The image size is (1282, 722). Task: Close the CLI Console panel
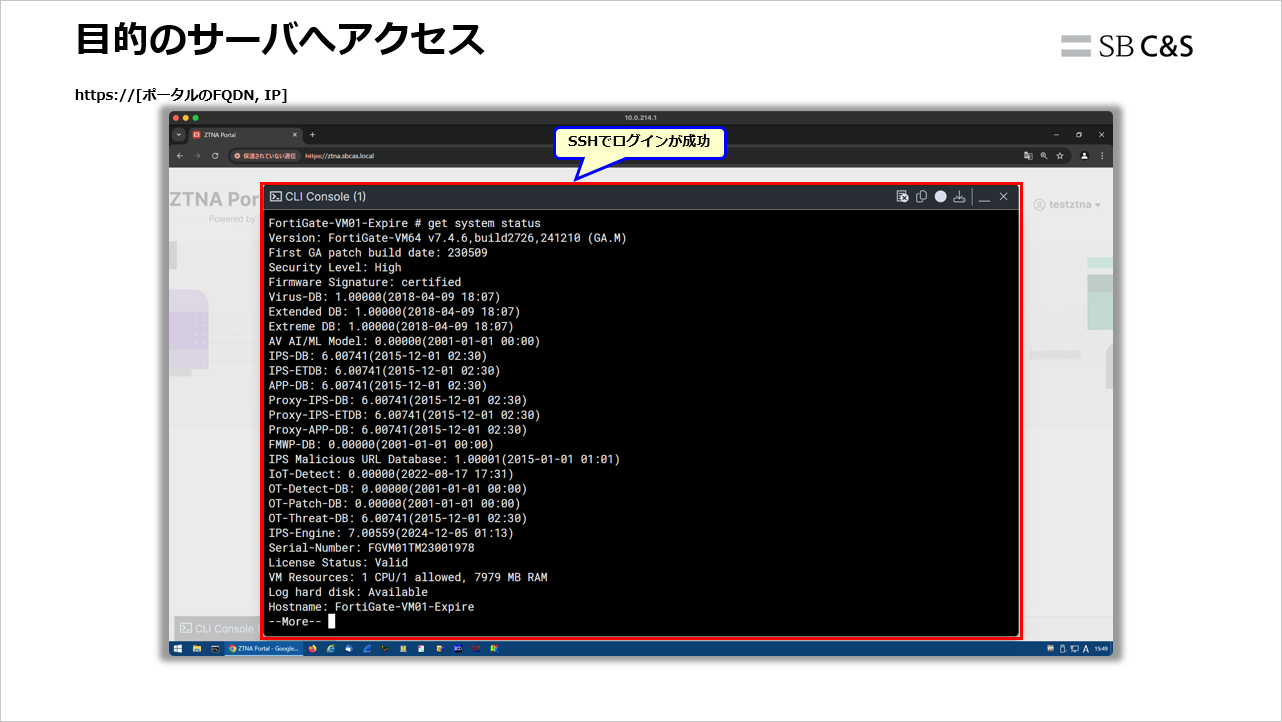tap(1004, 197)
